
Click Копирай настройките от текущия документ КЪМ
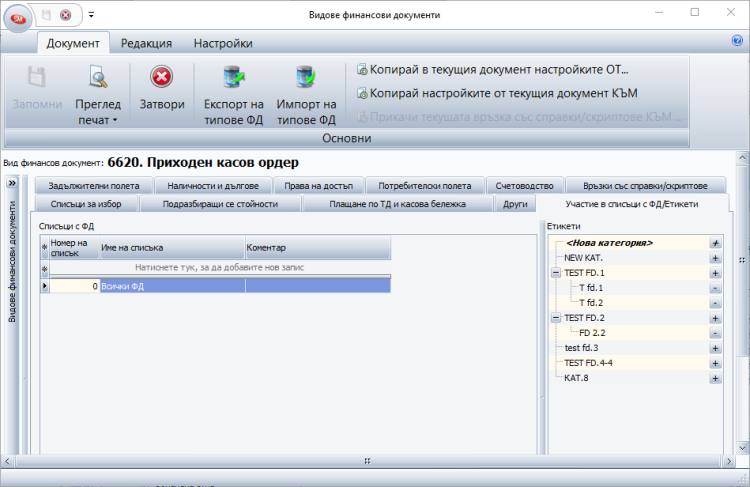tap(497, 93)
